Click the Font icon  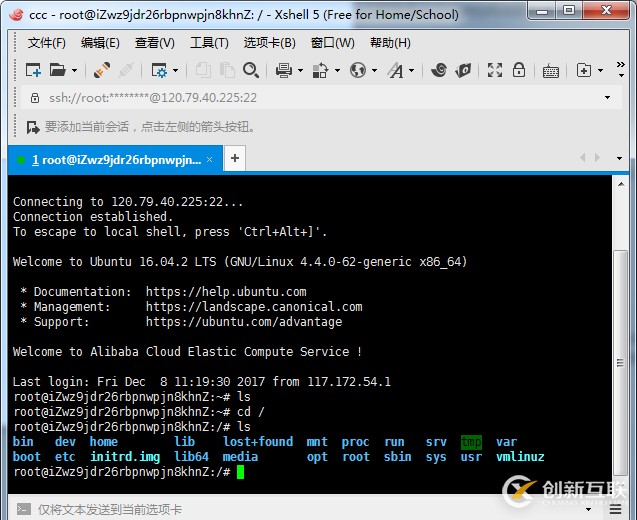tap(395, 70)
